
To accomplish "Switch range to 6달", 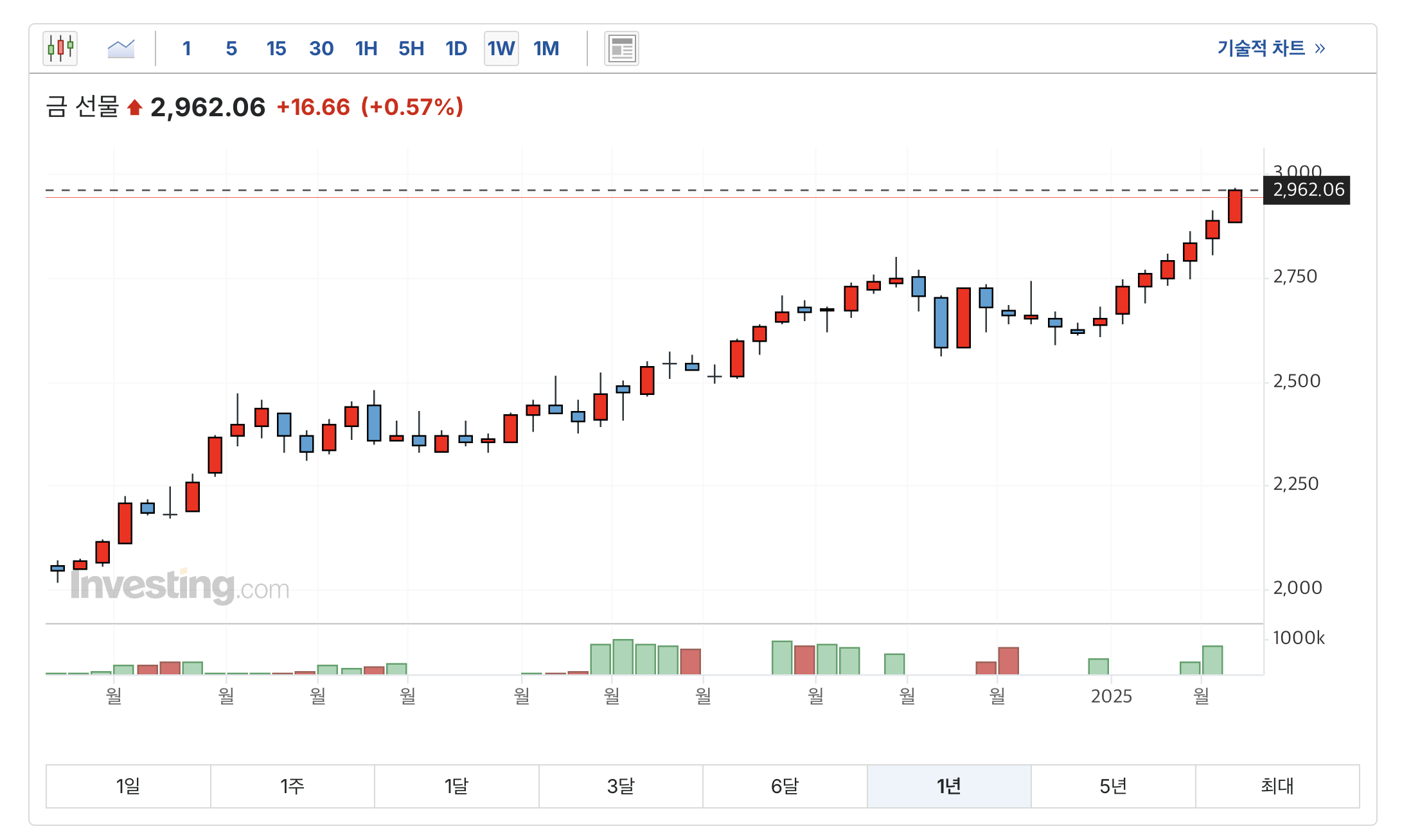I will [785, 785].
